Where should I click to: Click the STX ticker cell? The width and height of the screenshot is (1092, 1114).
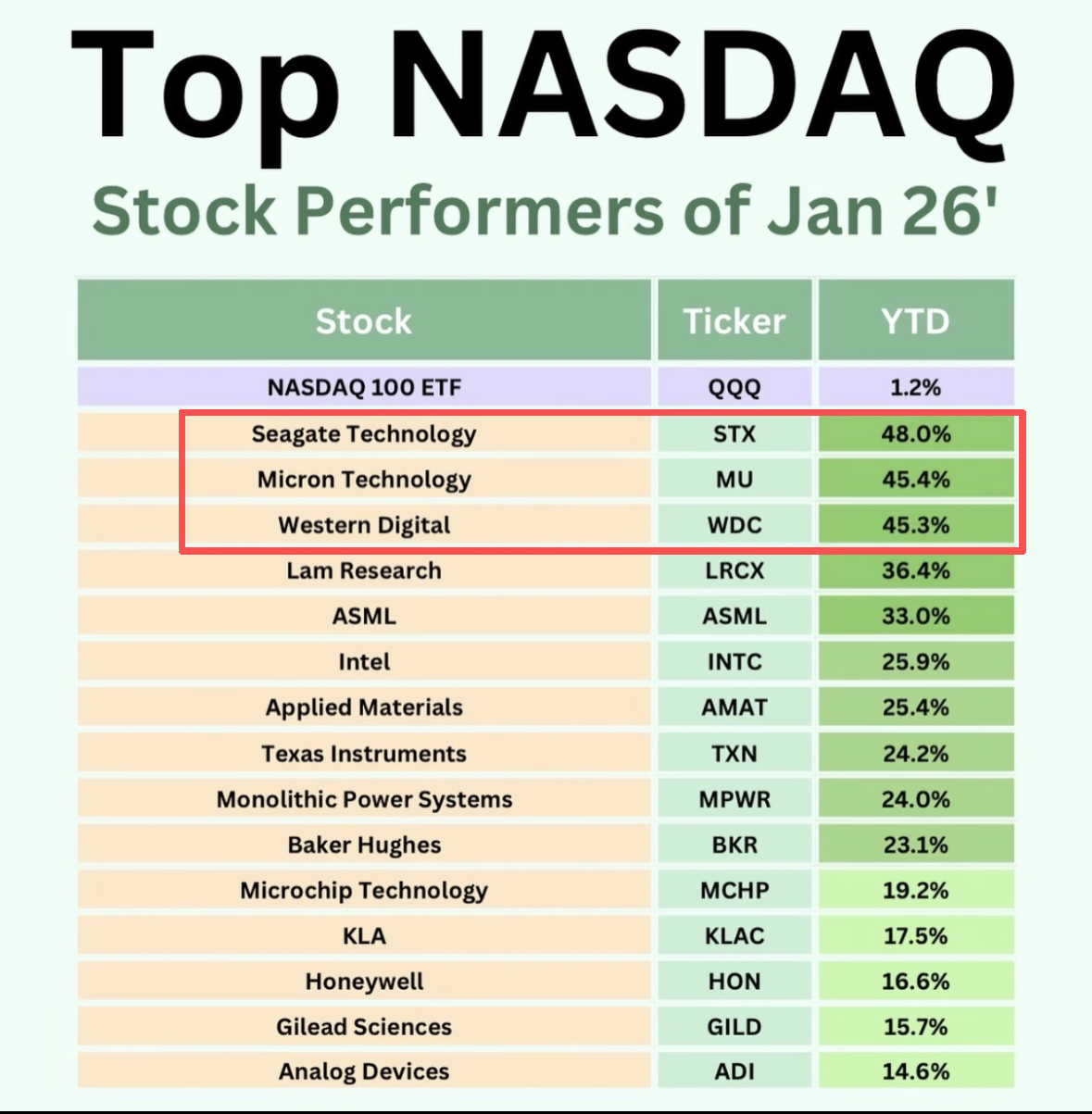click(x=734, y=433)
